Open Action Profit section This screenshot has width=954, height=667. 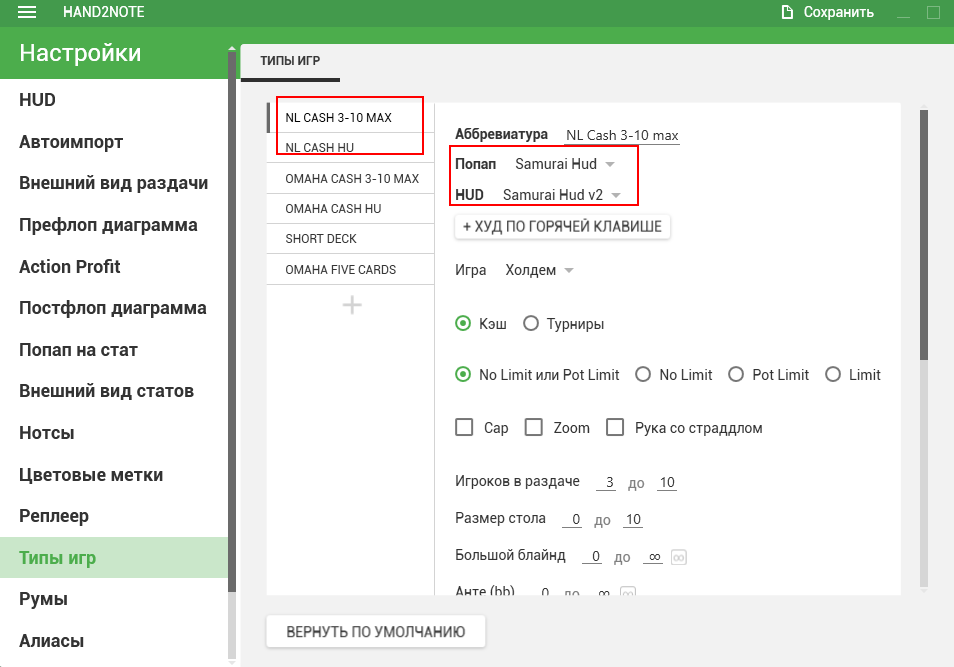click(x=114, y=267)
